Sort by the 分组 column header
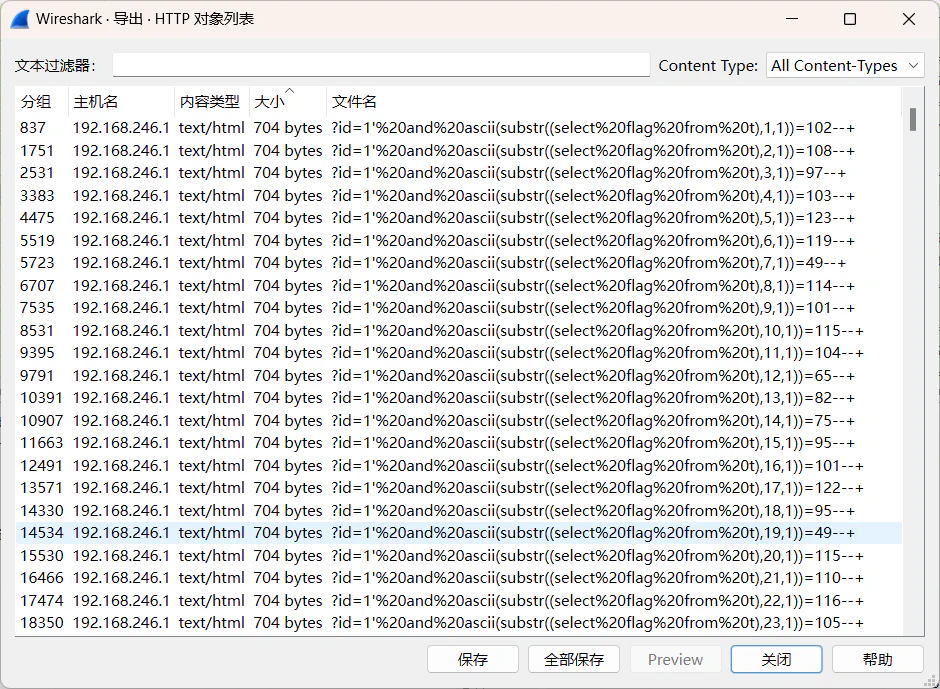The height and width of the screenshot is (689, 940). pos(42,101)
